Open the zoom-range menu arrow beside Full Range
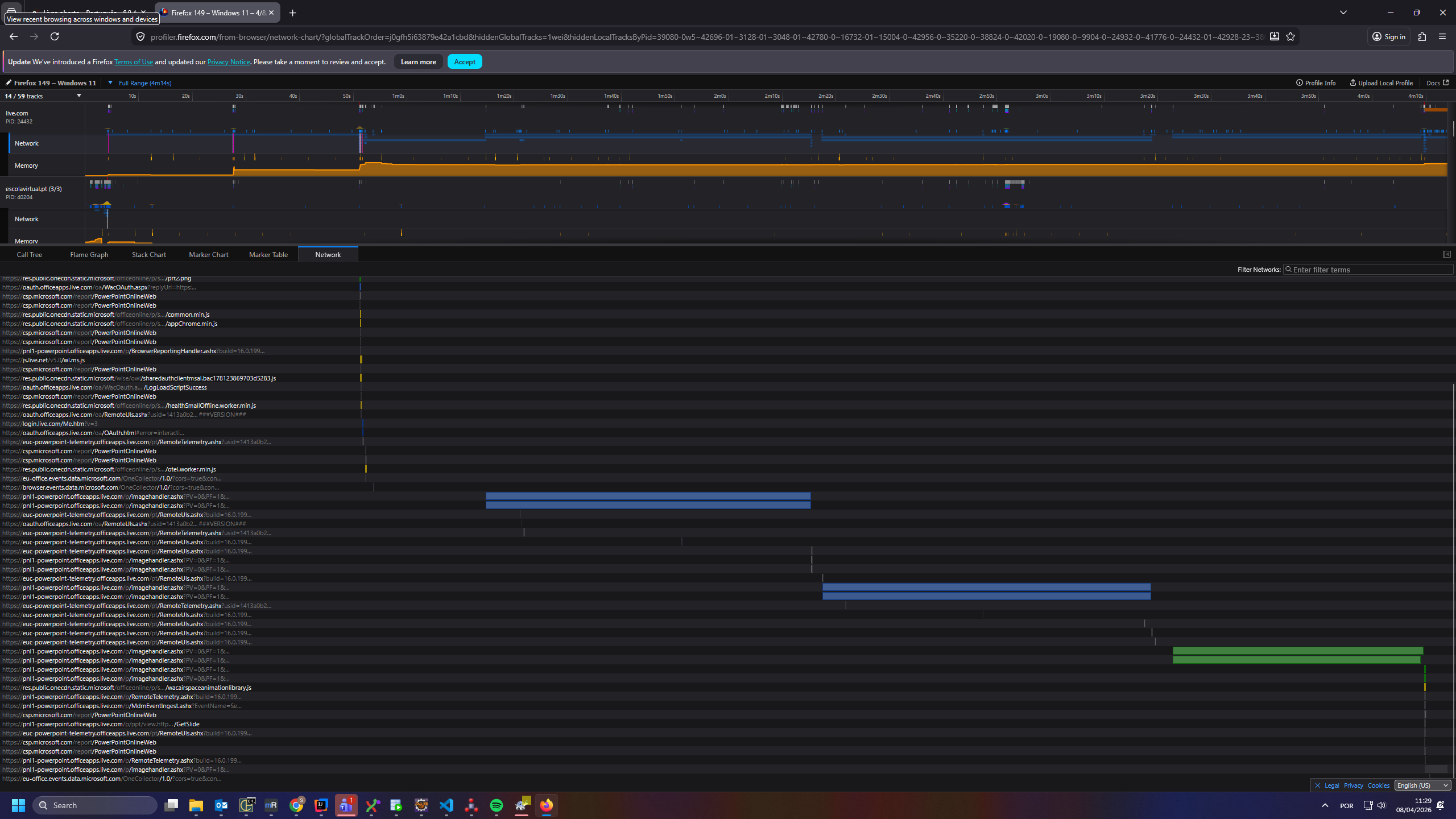The width and height of the screenshot is (1456, 819). pos(110,83)
